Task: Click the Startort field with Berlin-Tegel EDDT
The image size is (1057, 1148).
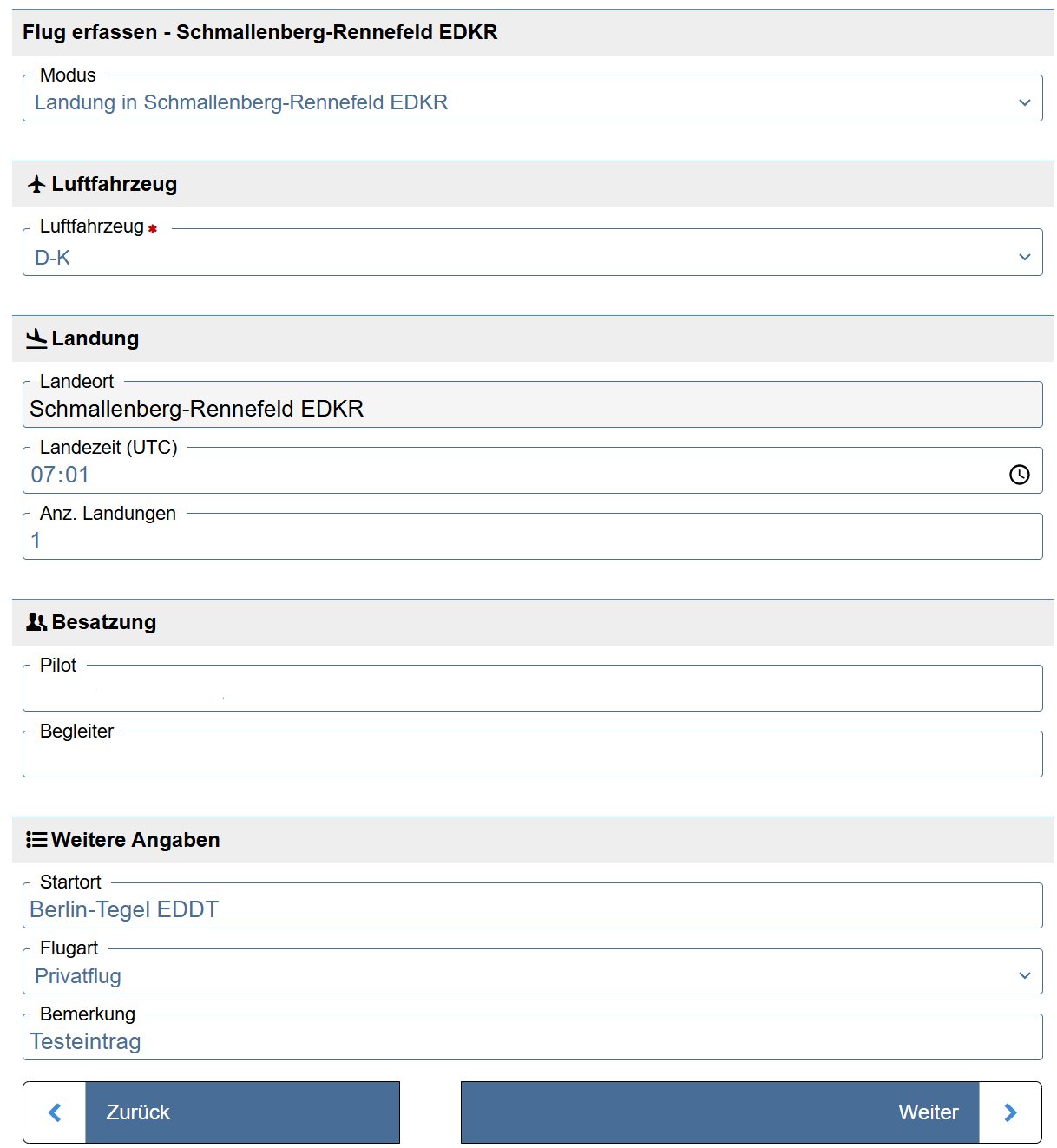Action: 532,909
